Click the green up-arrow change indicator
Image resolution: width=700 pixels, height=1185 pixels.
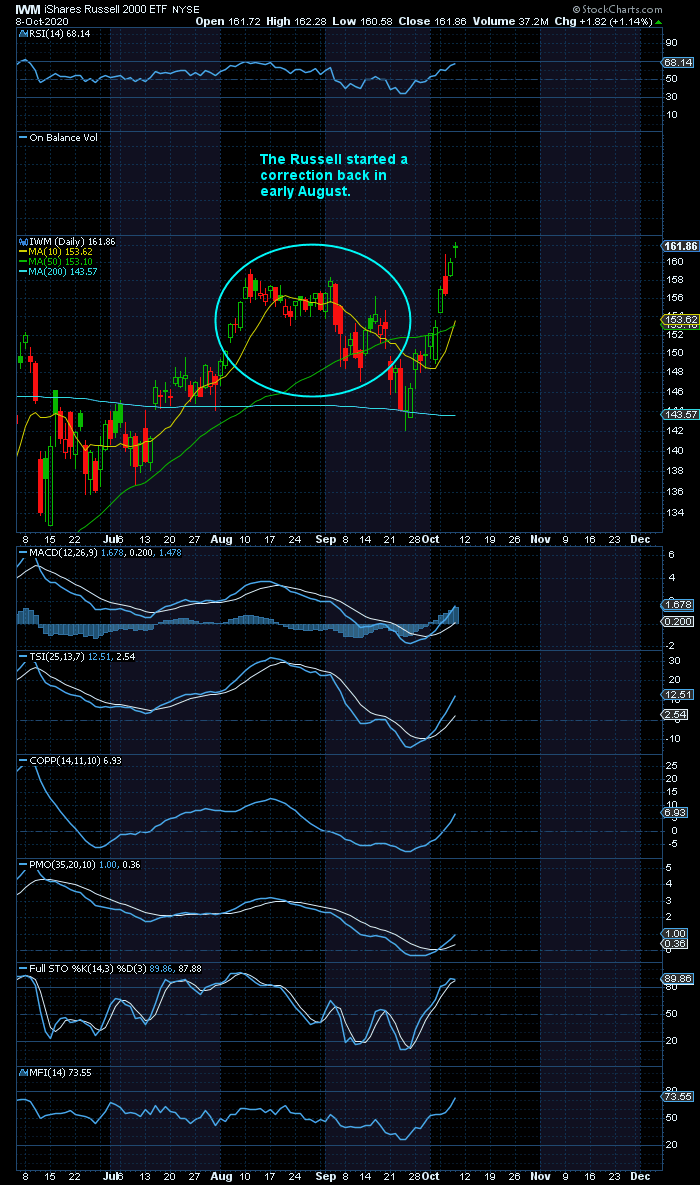[658, 22]
